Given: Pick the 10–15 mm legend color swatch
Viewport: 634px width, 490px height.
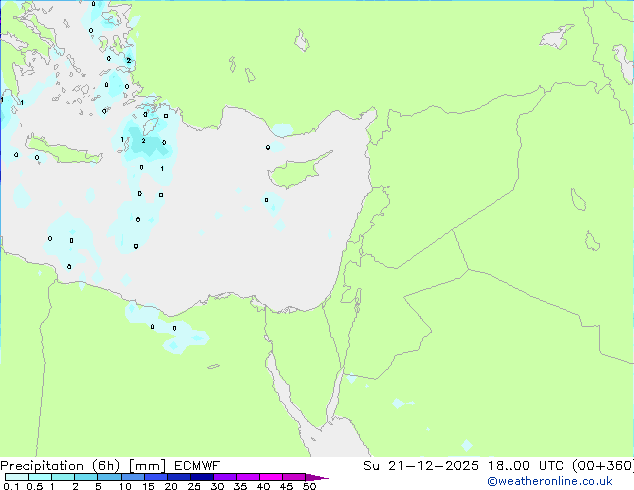Looking at the screenshot, I should coord(133,477).
